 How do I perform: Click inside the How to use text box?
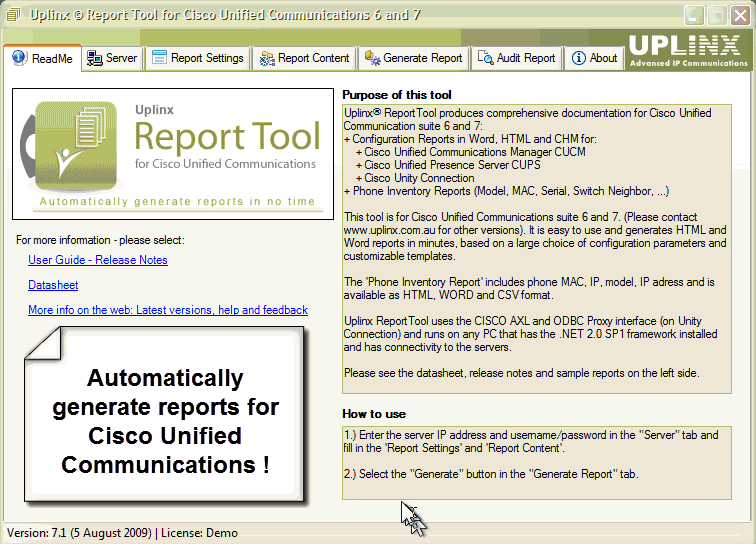click(x=537, y=462)
